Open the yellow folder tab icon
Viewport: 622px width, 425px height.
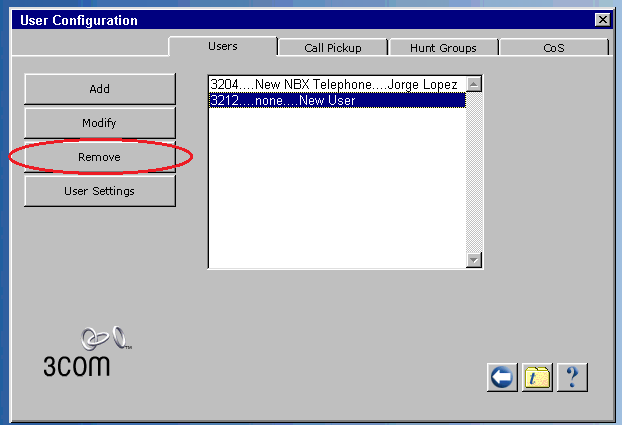537,377
